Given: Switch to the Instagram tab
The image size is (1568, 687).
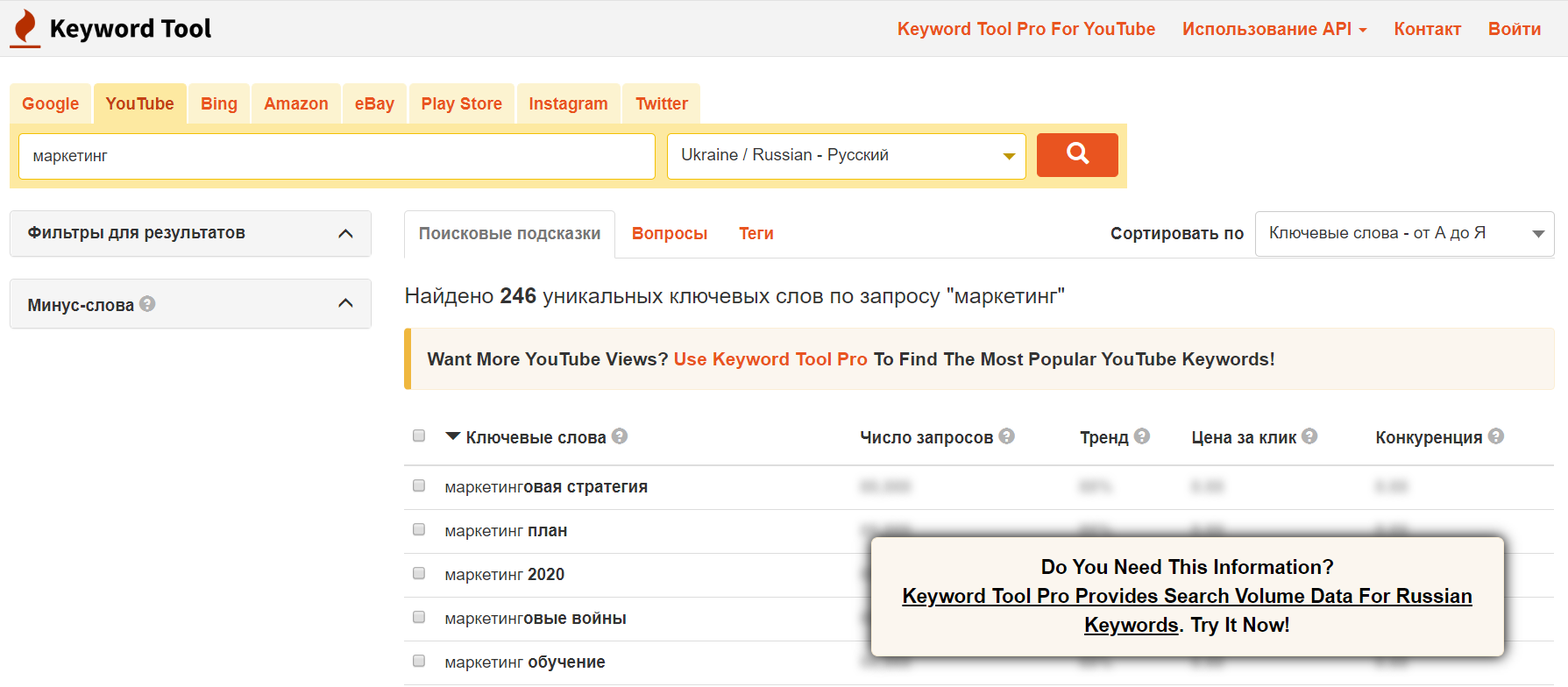Looking at the screenshot, I should tap(568, 104).
